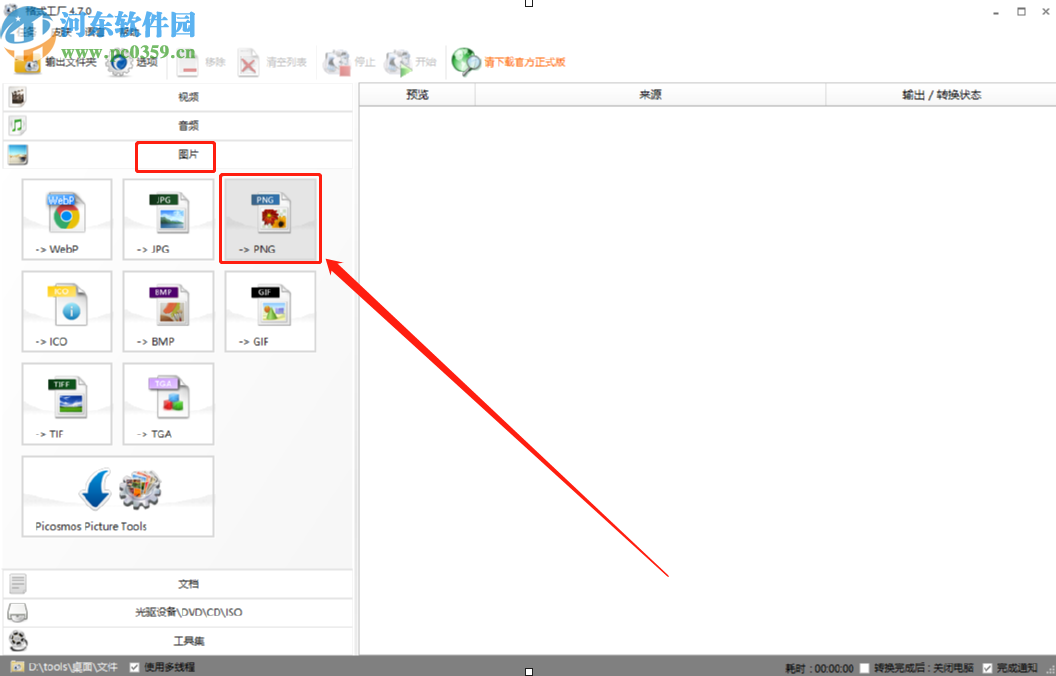Click the toolset film reel icon

pyautogui.click(x=18, y=641)
